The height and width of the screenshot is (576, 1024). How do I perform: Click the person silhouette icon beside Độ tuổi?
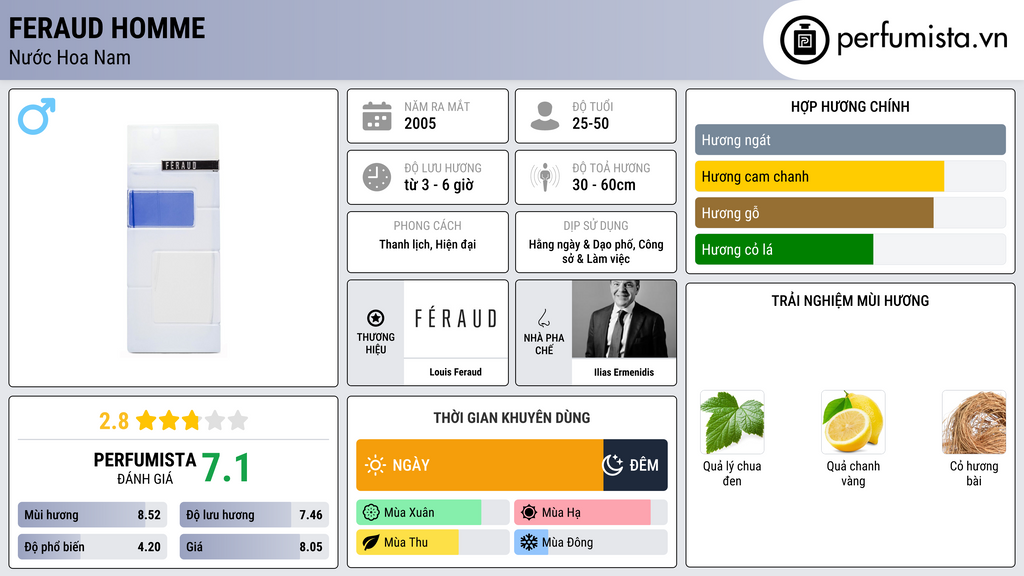pyautogui.click(x=545, y=116)
